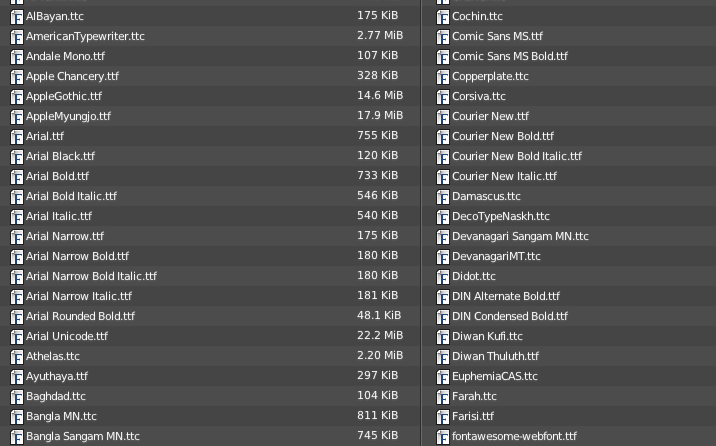Select DIN Condensed Bold.ttf
The image size is (716, 446).
tap(510, 316)
